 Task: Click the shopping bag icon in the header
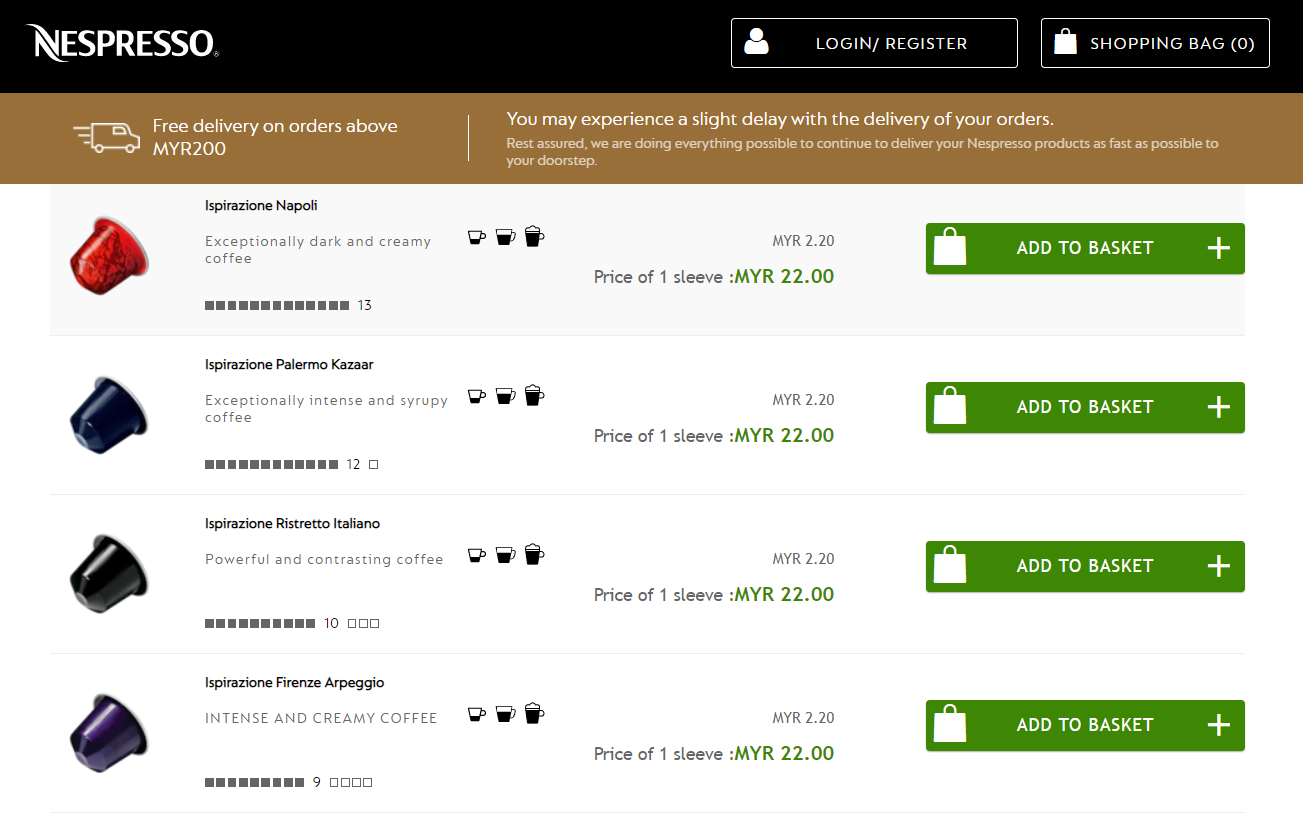pos(1066,41)
